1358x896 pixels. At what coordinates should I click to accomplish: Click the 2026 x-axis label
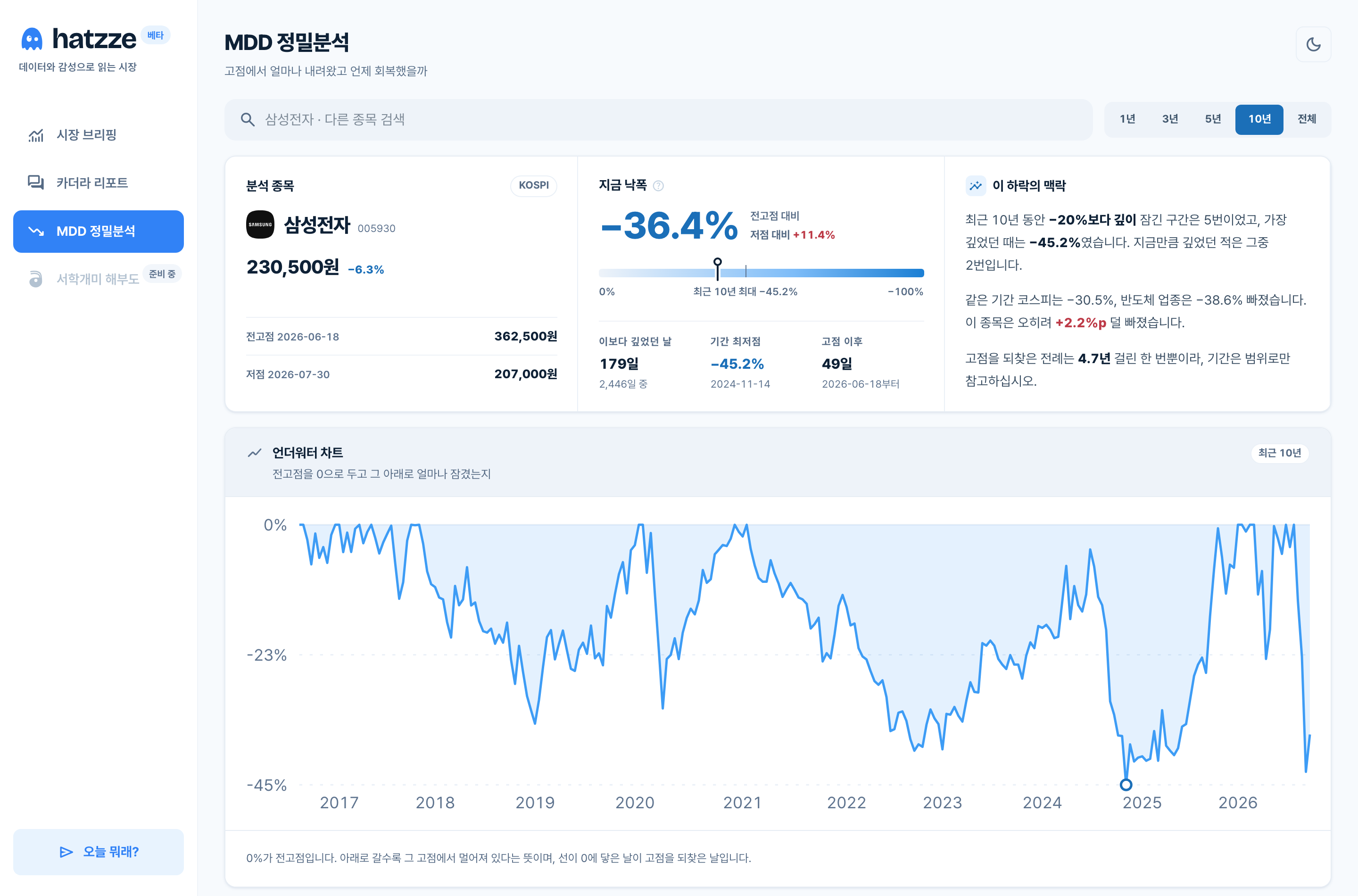[x=1237, y=803]
